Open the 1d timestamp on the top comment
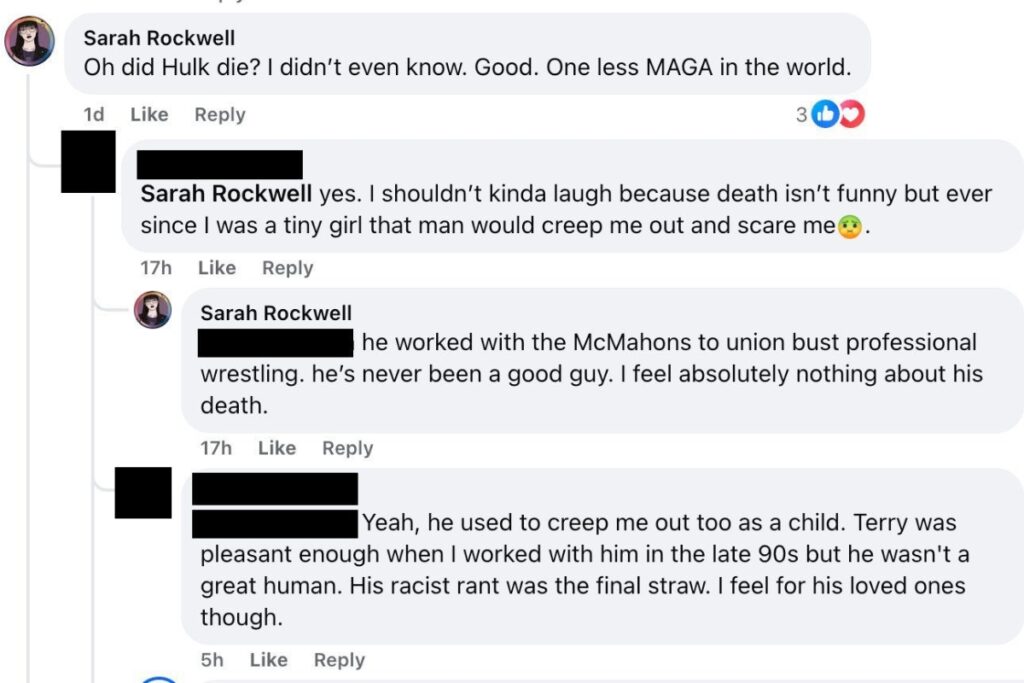 point(93,115)
